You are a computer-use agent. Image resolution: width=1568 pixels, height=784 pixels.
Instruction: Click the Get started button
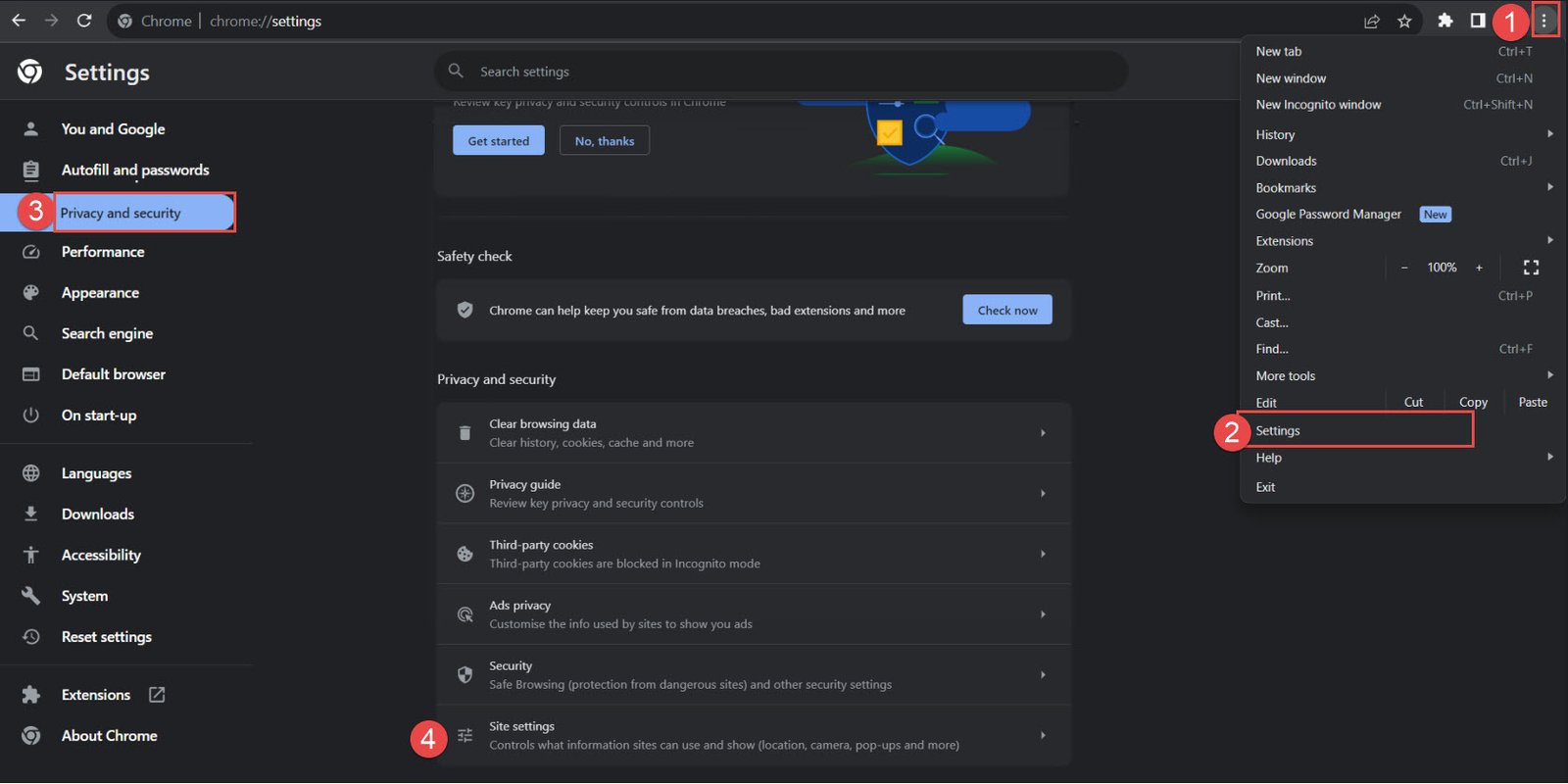click(x=498, y=141)
